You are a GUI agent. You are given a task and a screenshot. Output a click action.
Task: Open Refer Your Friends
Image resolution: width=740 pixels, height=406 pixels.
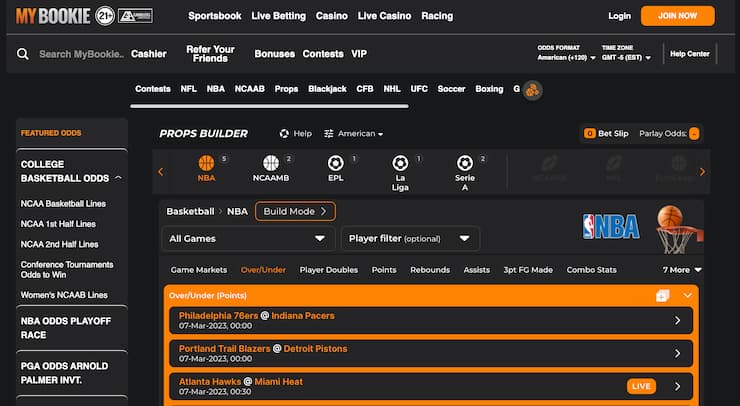coord(210,54)
